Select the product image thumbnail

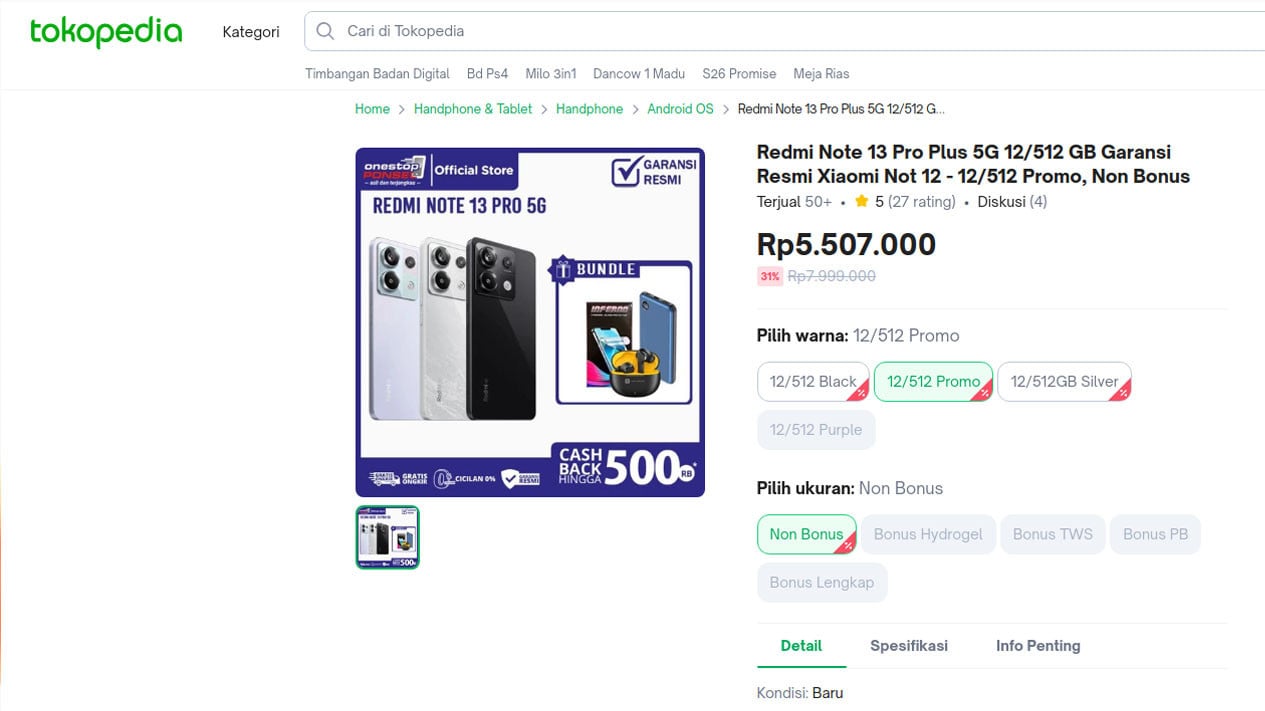pyautogui.click(x=388, y=538)
